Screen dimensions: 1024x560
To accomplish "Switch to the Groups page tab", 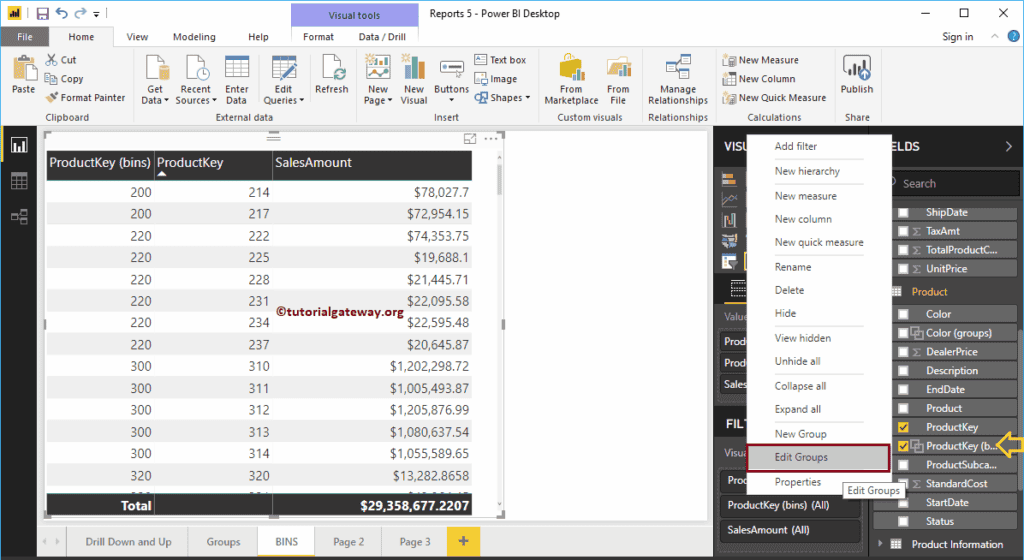I will click(x=223, y=542).
